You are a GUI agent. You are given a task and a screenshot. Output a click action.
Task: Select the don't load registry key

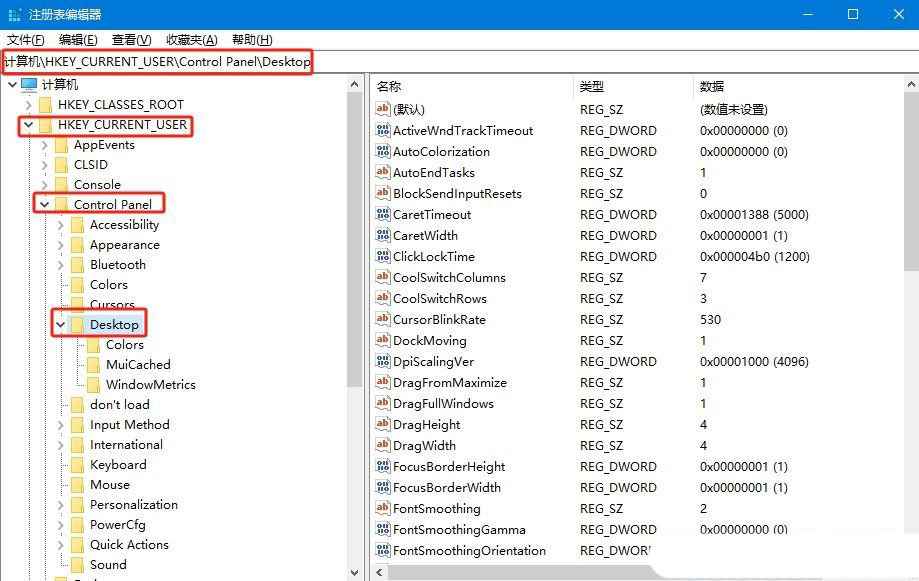click(121, 404)
